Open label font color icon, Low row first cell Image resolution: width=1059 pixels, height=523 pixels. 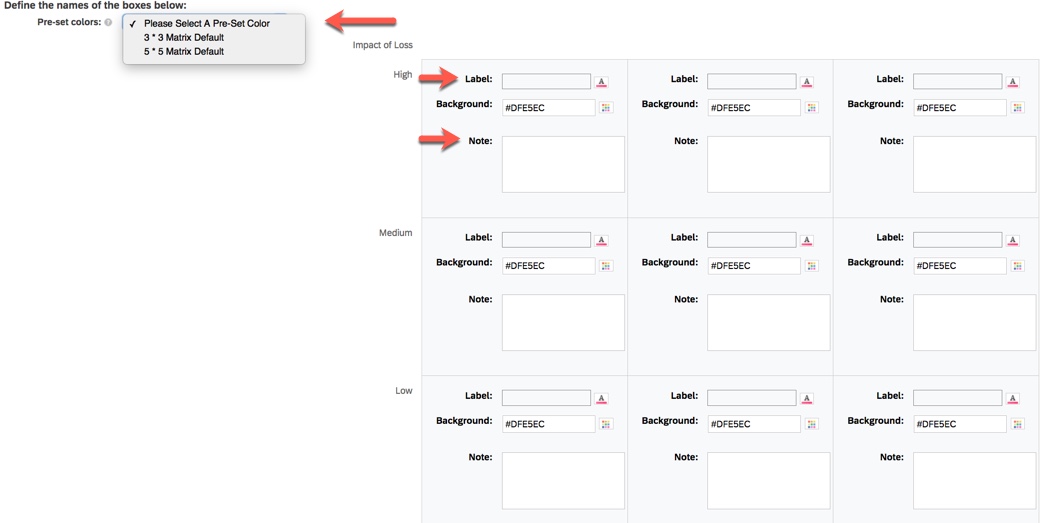tap(602, 399)
